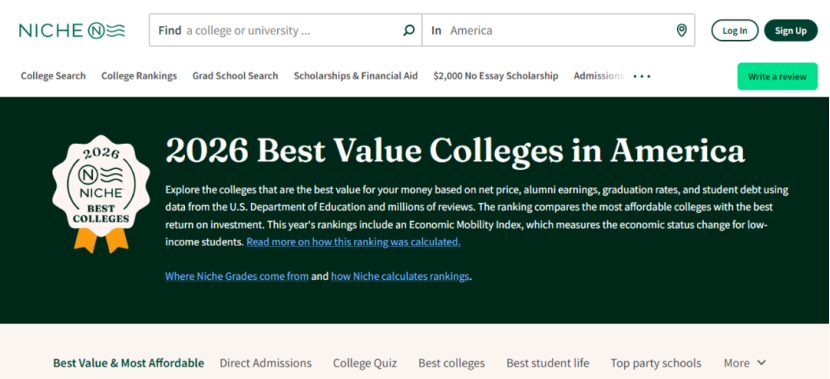Open the three-dots more navigation menu
This screenshot has width=830, height=379.
pyautogui.click(x=642, y=76)
